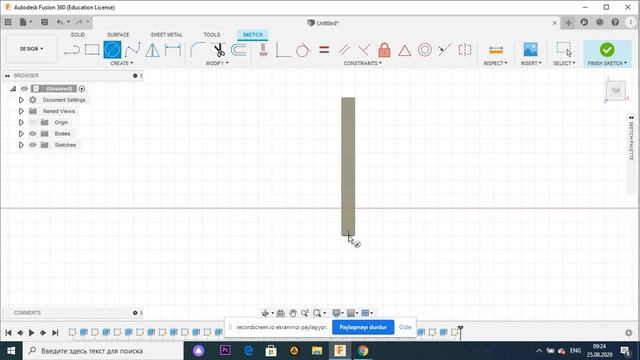Open the CONSTRAINTS dropdown menu
The width and height of the screenshot is (640, 360).
pyautogui.click(x=362, y=63)
